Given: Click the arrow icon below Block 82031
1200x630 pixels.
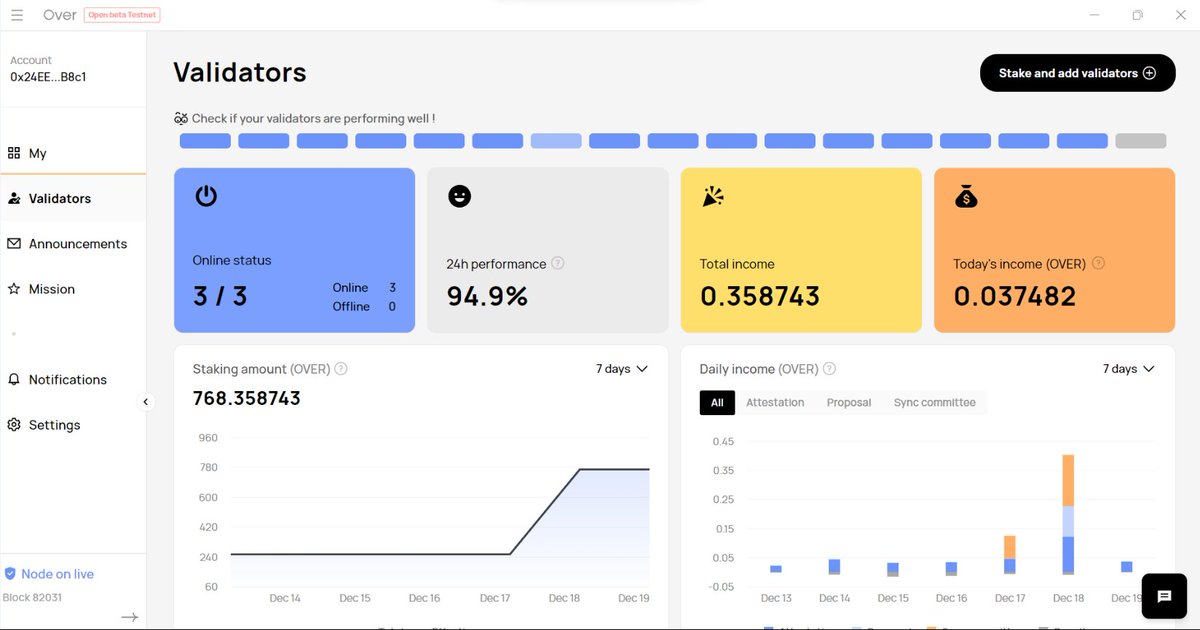Looking at the screenshot, I should point(129,617).
